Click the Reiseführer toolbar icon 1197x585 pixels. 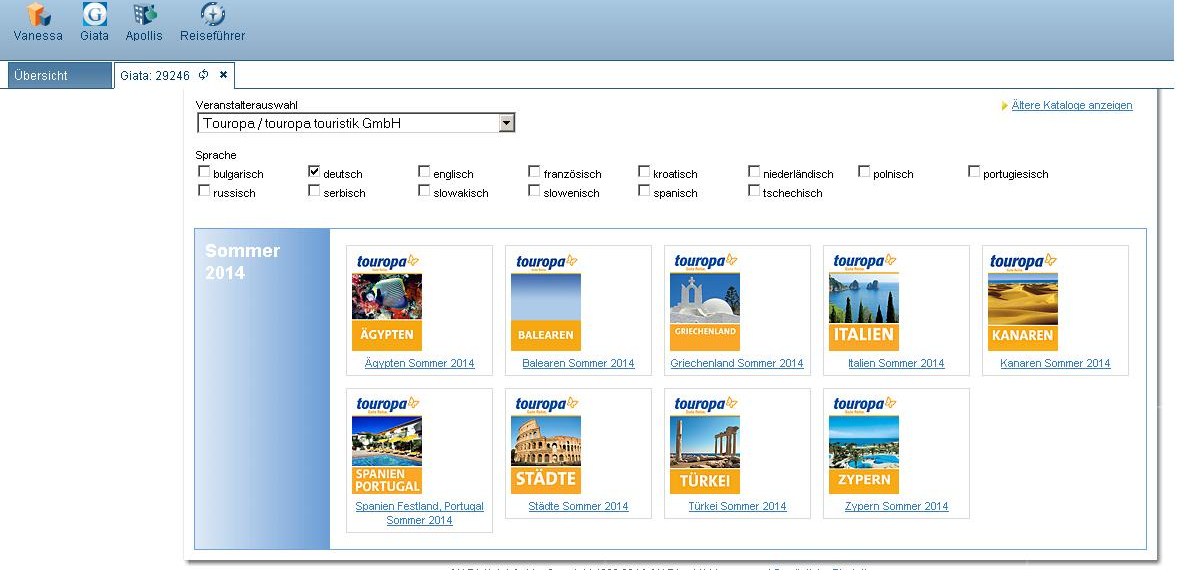tap(212, 15)
